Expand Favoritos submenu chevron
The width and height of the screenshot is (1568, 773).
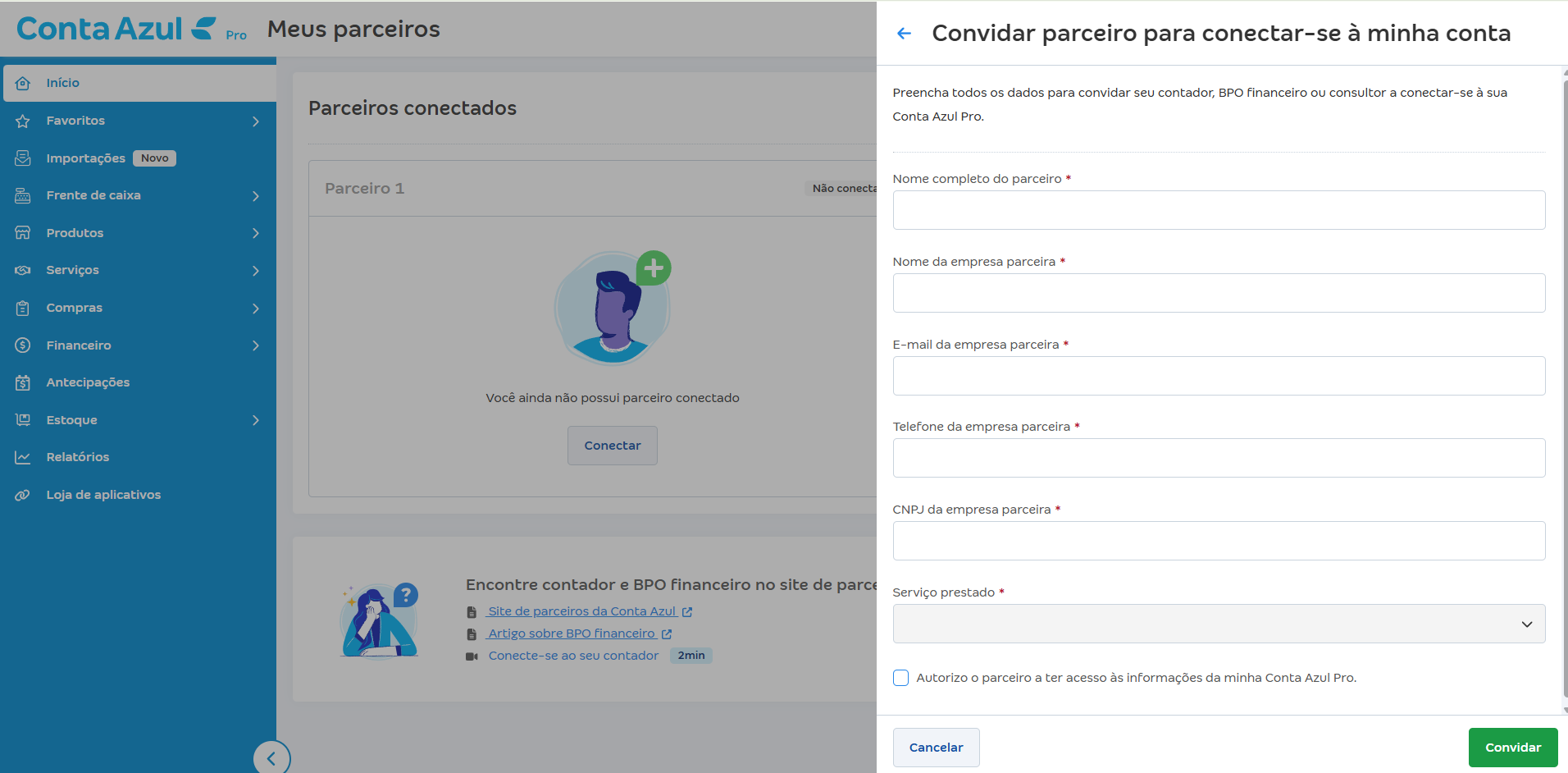(256, 121)
